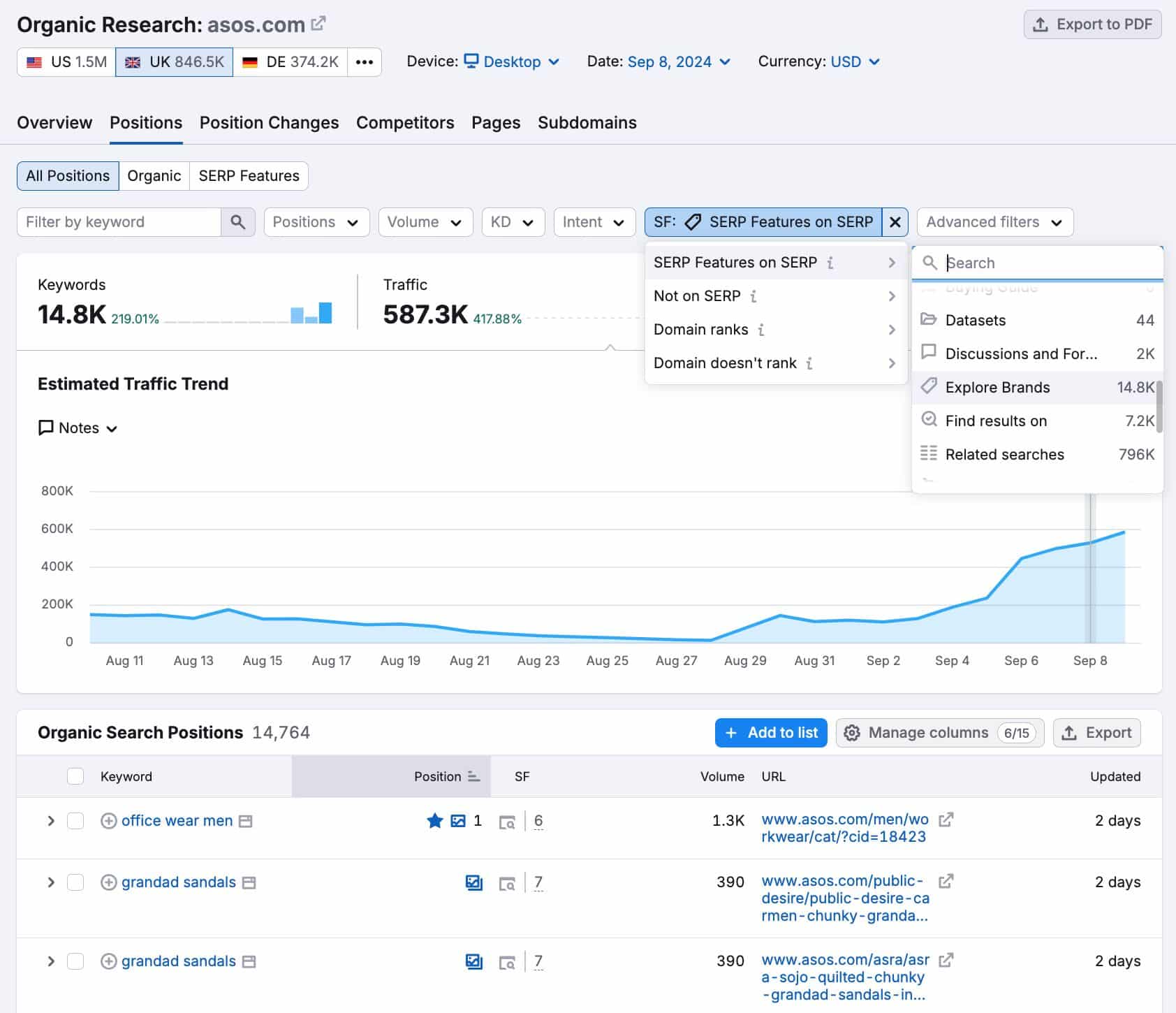Click the Related searches list icon
Image resolution: width=1176 pixels, height=1013 pixels.
(x=929, y=453)
